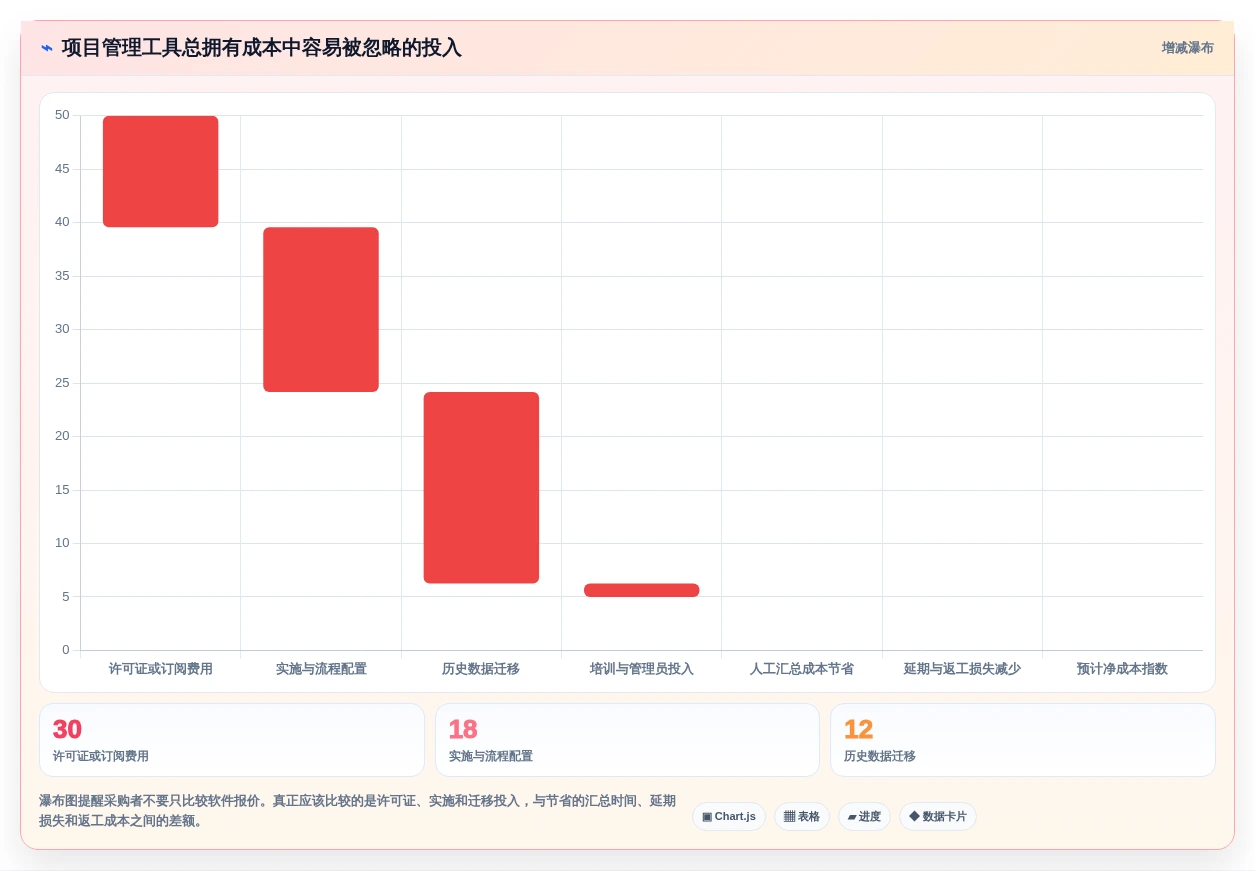Click the description paragraph starting 瀑布图提醒采购者

(358, 811)
